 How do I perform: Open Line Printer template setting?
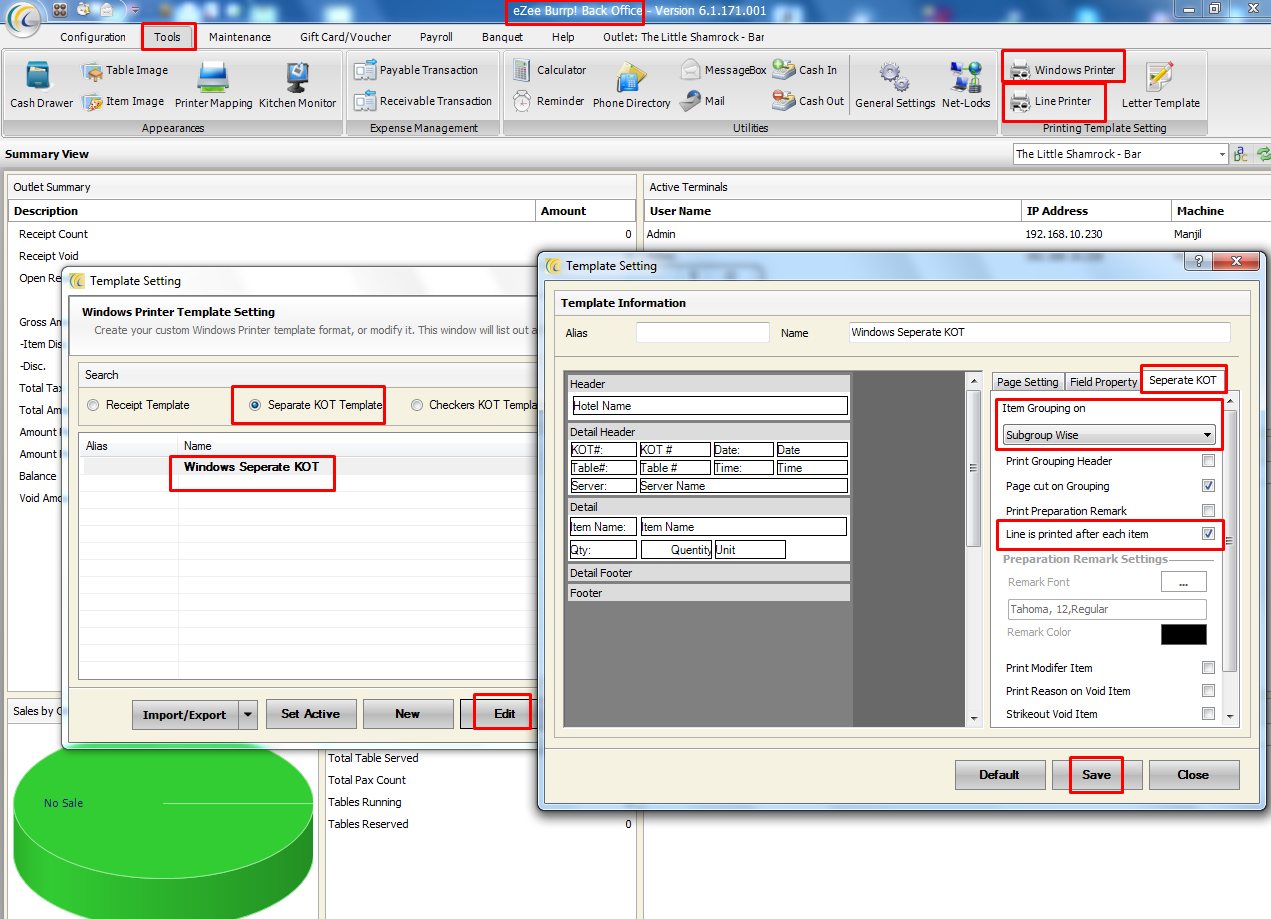tap(1051, 101)
